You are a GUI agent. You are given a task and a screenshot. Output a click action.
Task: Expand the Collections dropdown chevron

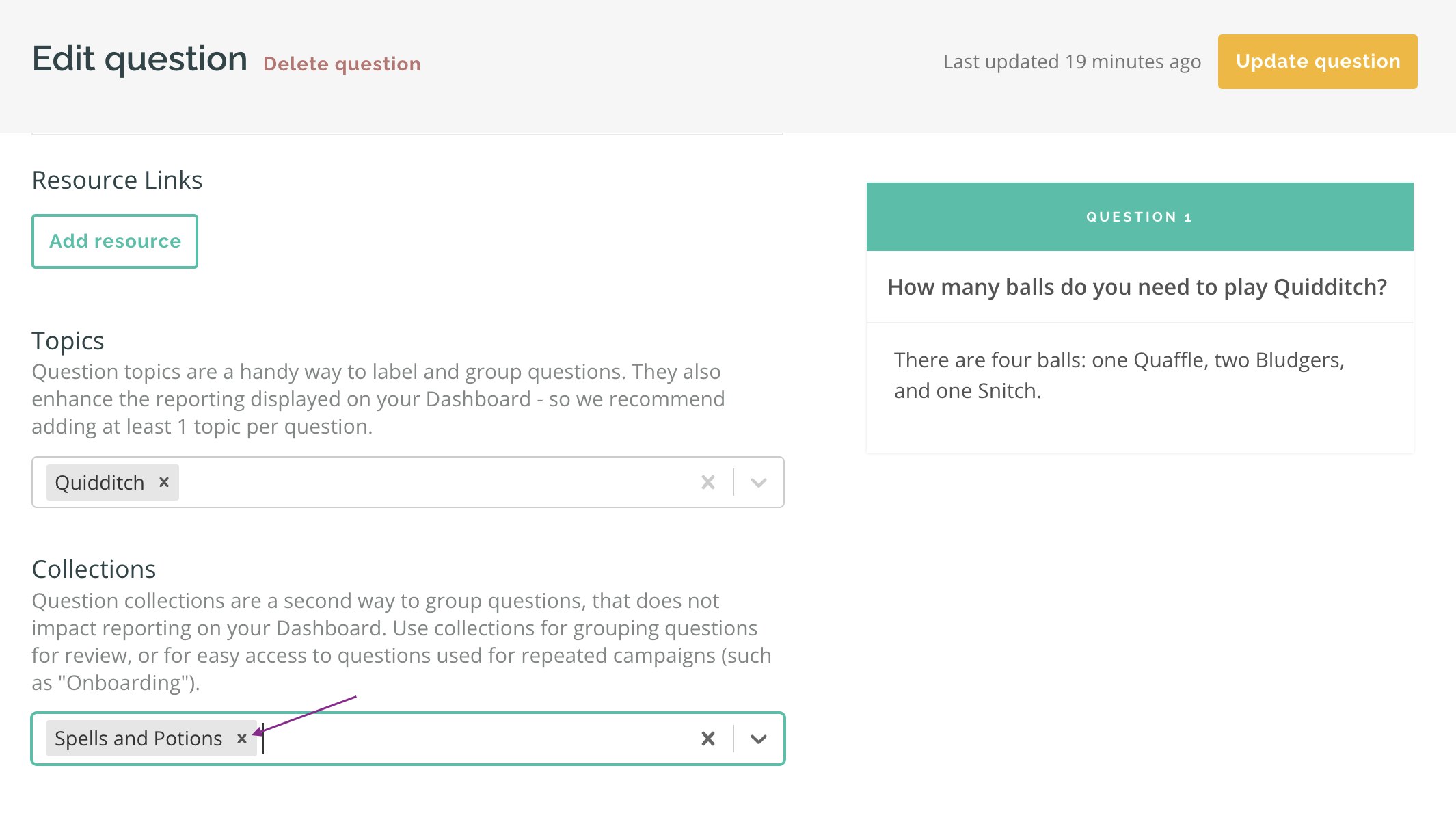point(758,739)
